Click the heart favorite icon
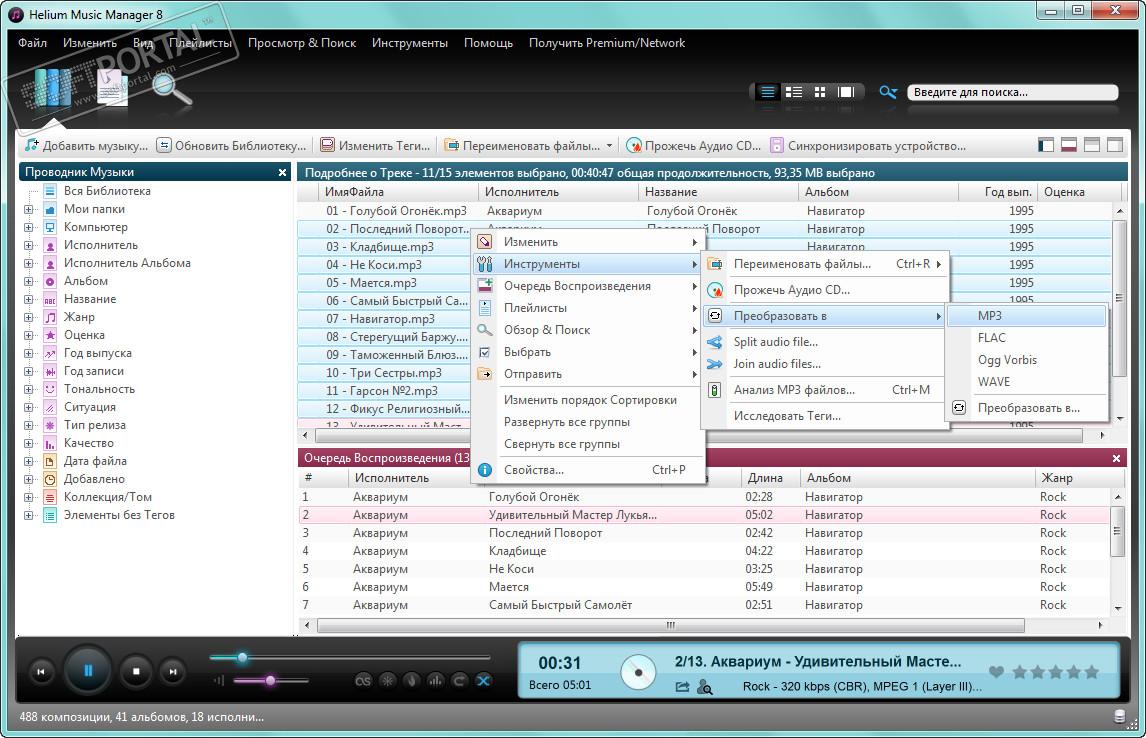The width and height of the screenshot is (1146, 738). point(995,672)
